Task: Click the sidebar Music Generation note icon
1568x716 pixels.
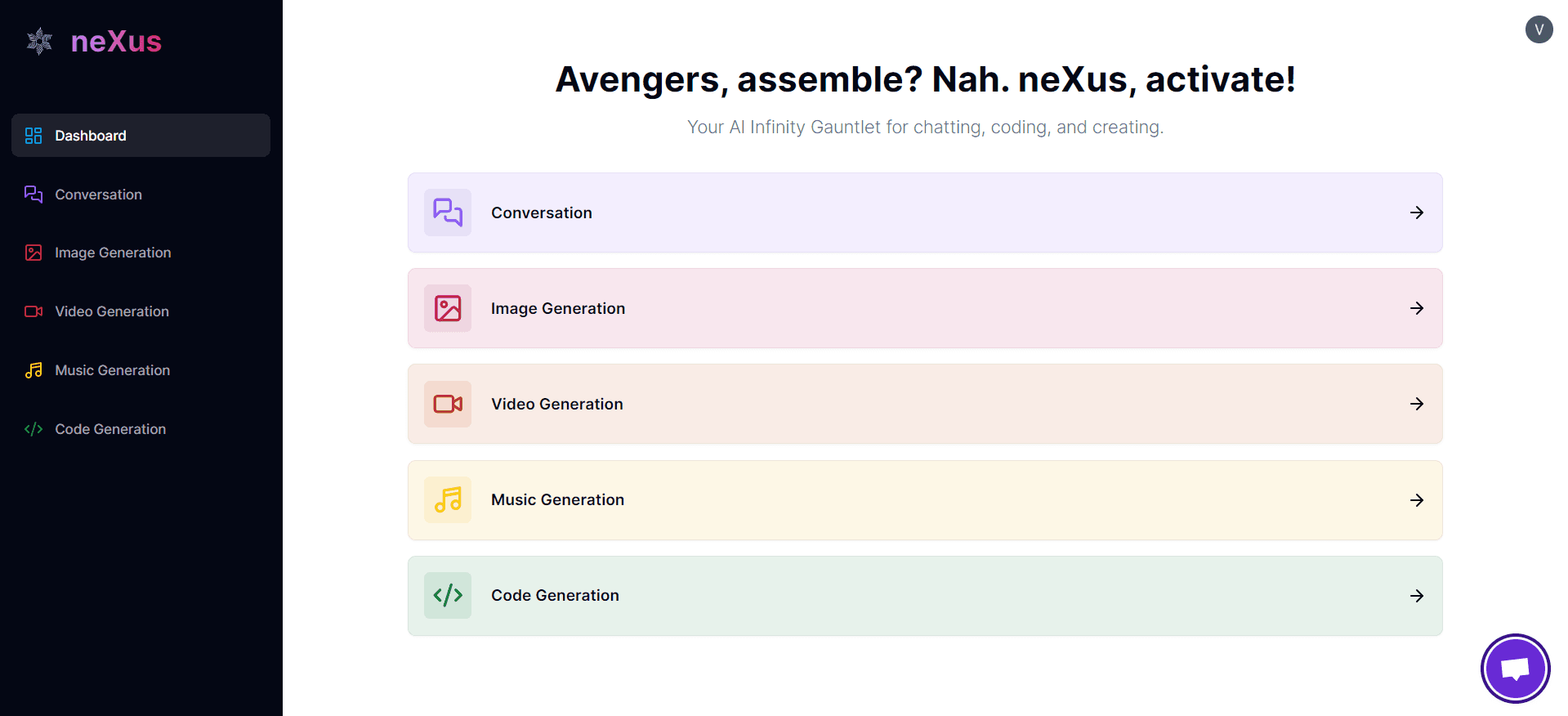Action: pos(34,370)
